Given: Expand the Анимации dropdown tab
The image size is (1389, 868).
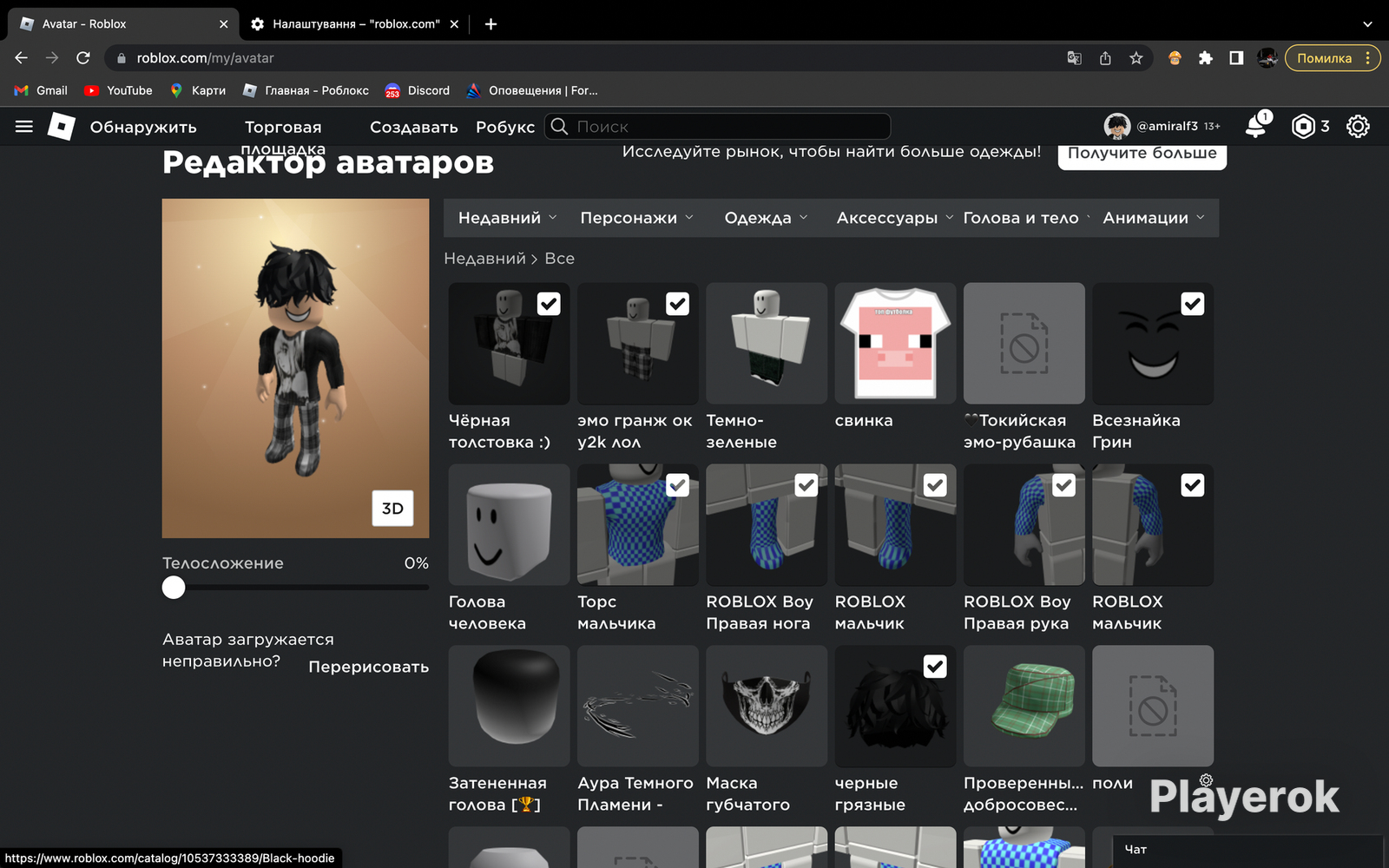Looking at the screenshot, I should coord(1154,218).
